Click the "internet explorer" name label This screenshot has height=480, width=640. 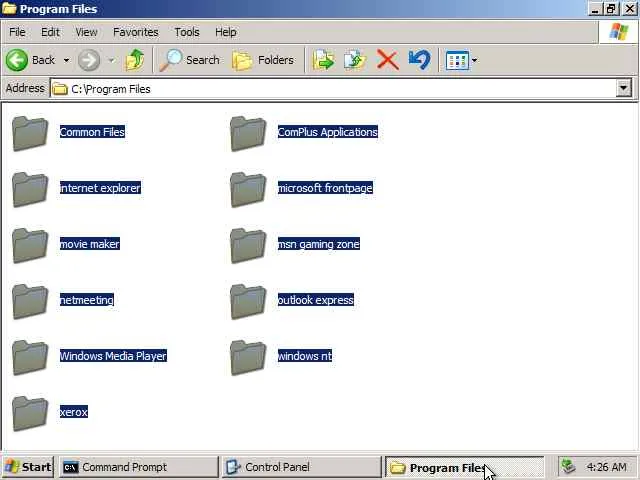[x=100, y=188]
